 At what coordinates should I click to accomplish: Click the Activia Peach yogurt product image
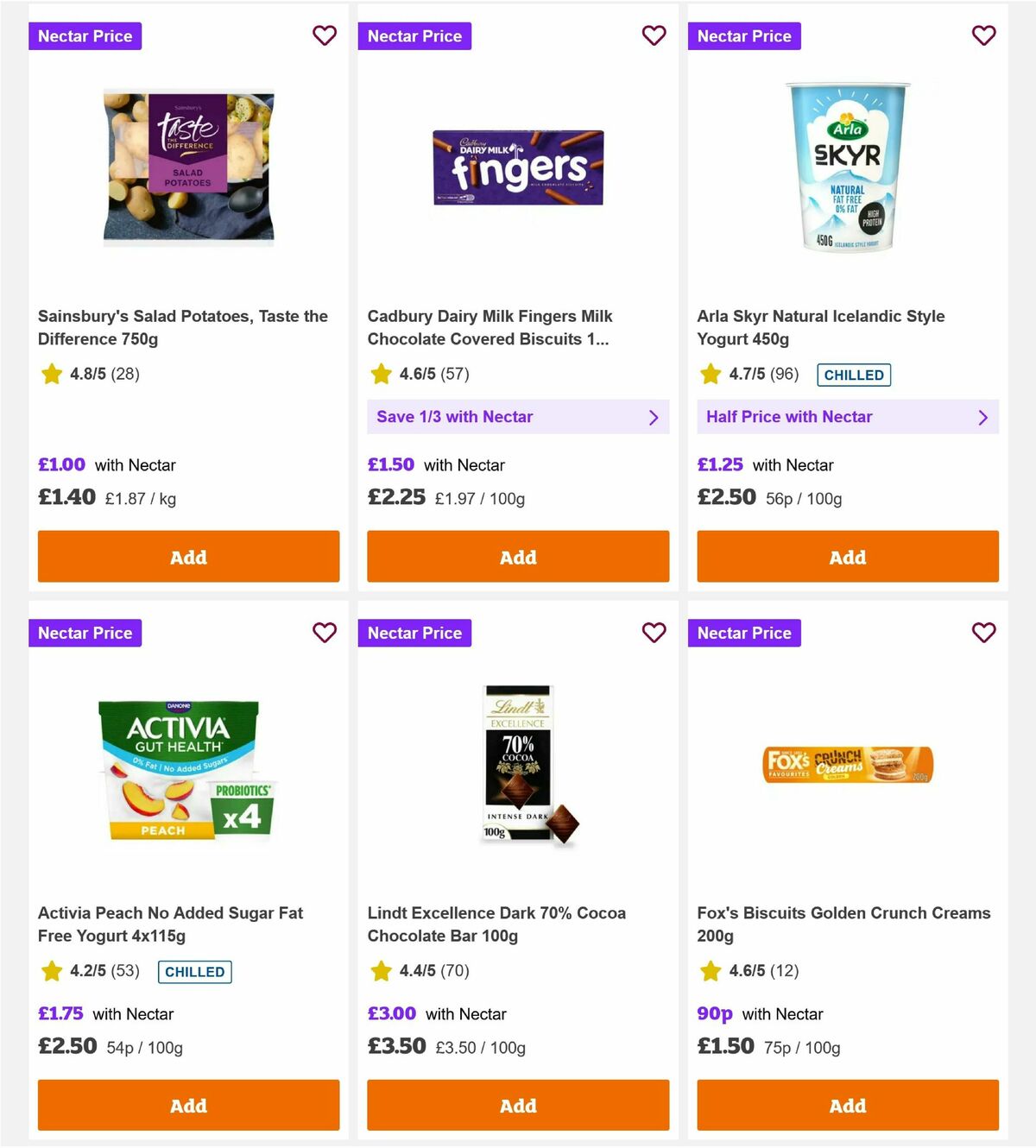(x=188, y=766)
